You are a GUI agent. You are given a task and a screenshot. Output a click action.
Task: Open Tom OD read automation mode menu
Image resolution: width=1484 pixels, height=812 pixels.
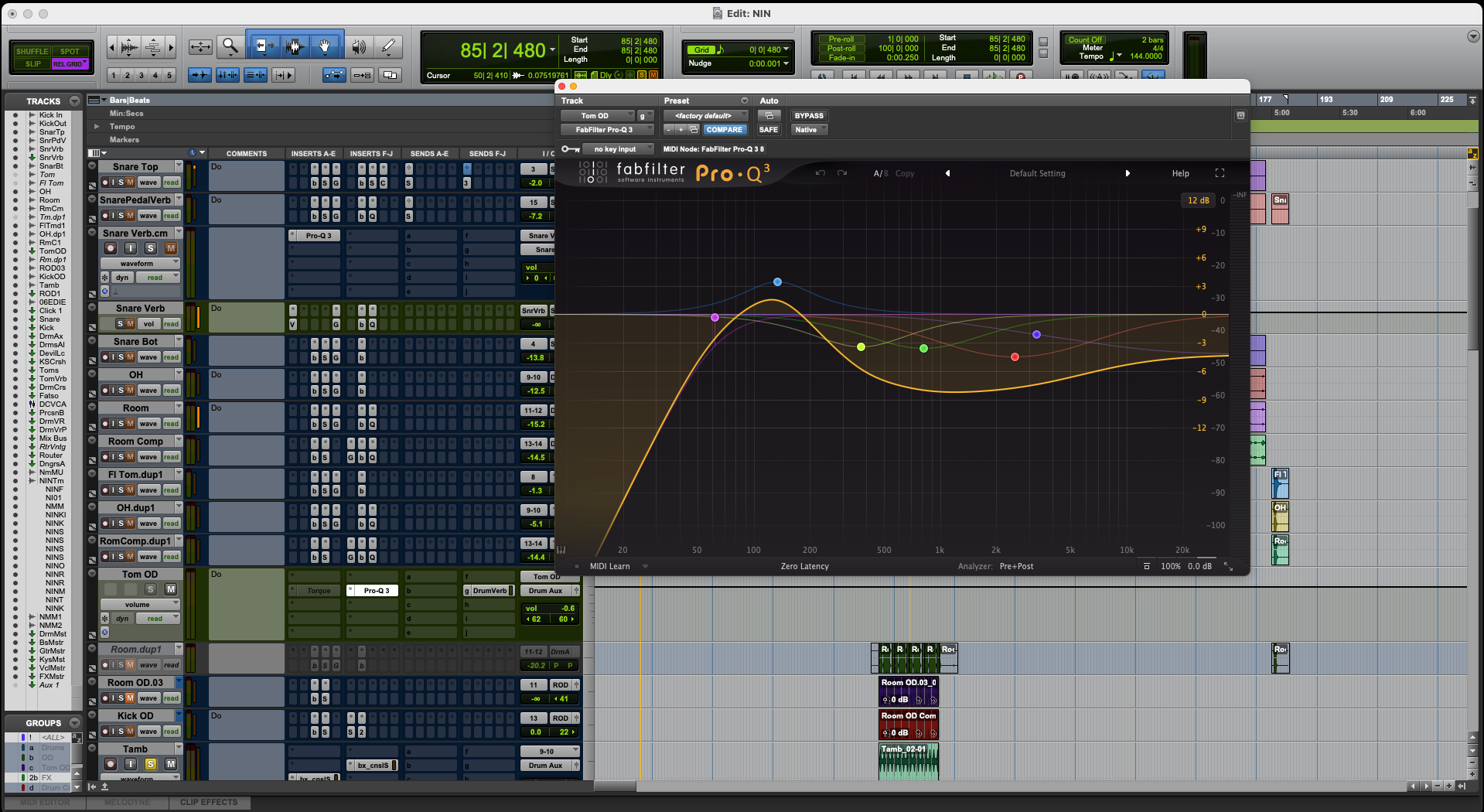(x=158, y=619)
